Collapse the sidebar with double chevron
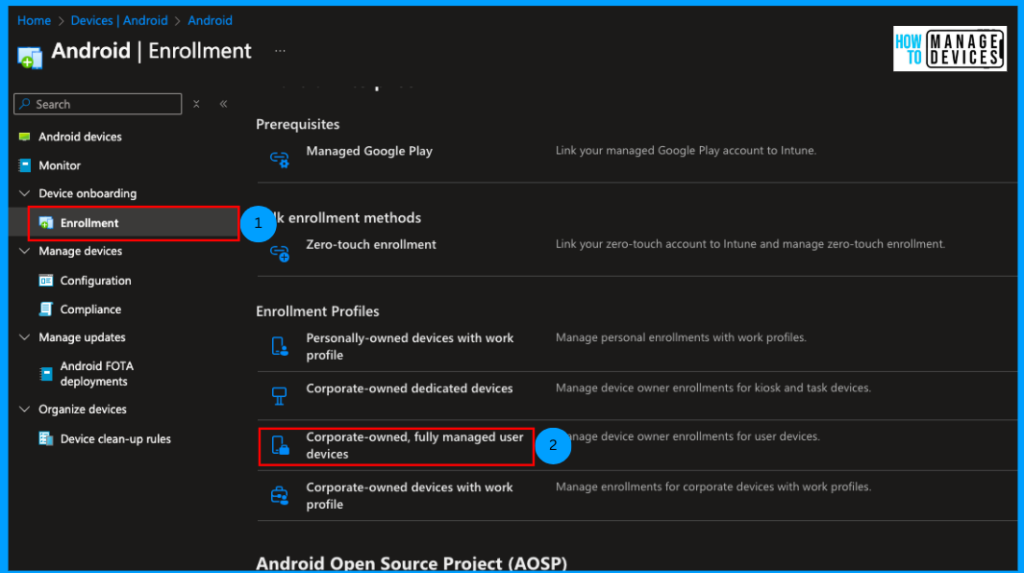Screen dimensions: 1024x573 click(x=223, y=104)
